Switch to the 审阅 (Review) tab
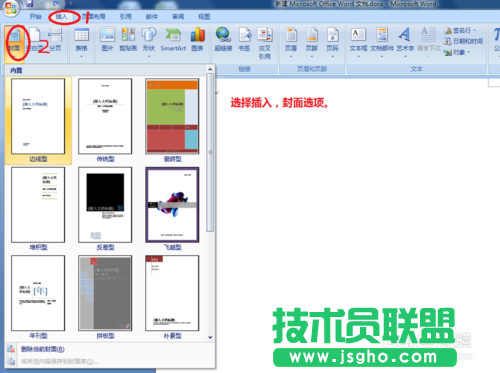 click(x=178, y=16)
